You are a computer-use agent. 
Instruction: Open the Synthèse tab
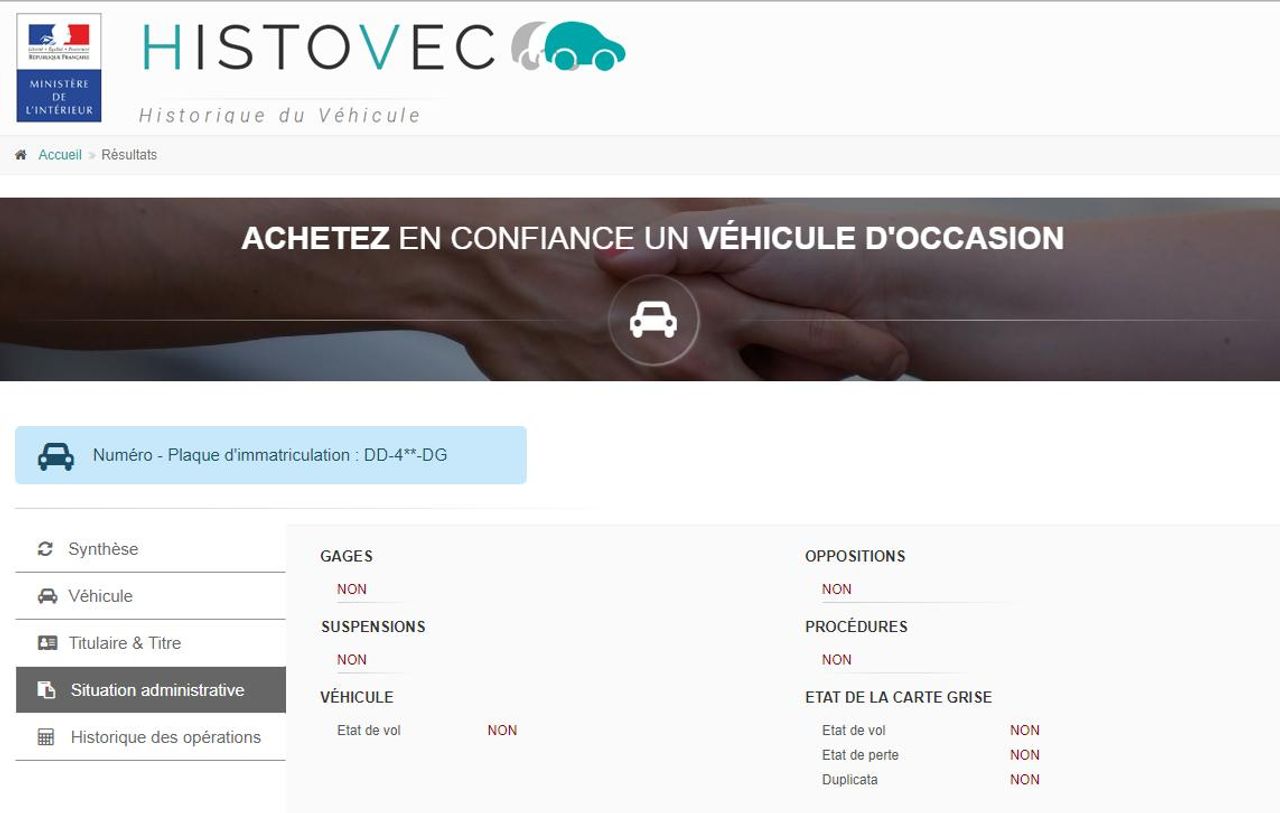(x=103, y=549)
